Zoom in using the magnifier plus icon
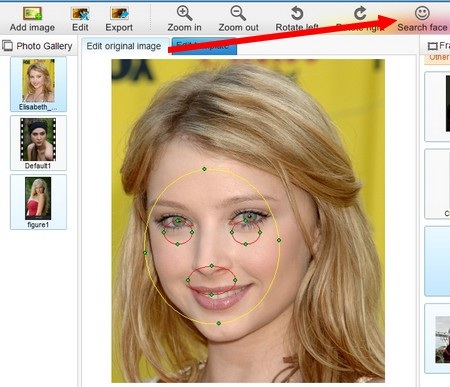 pos(184,13)
